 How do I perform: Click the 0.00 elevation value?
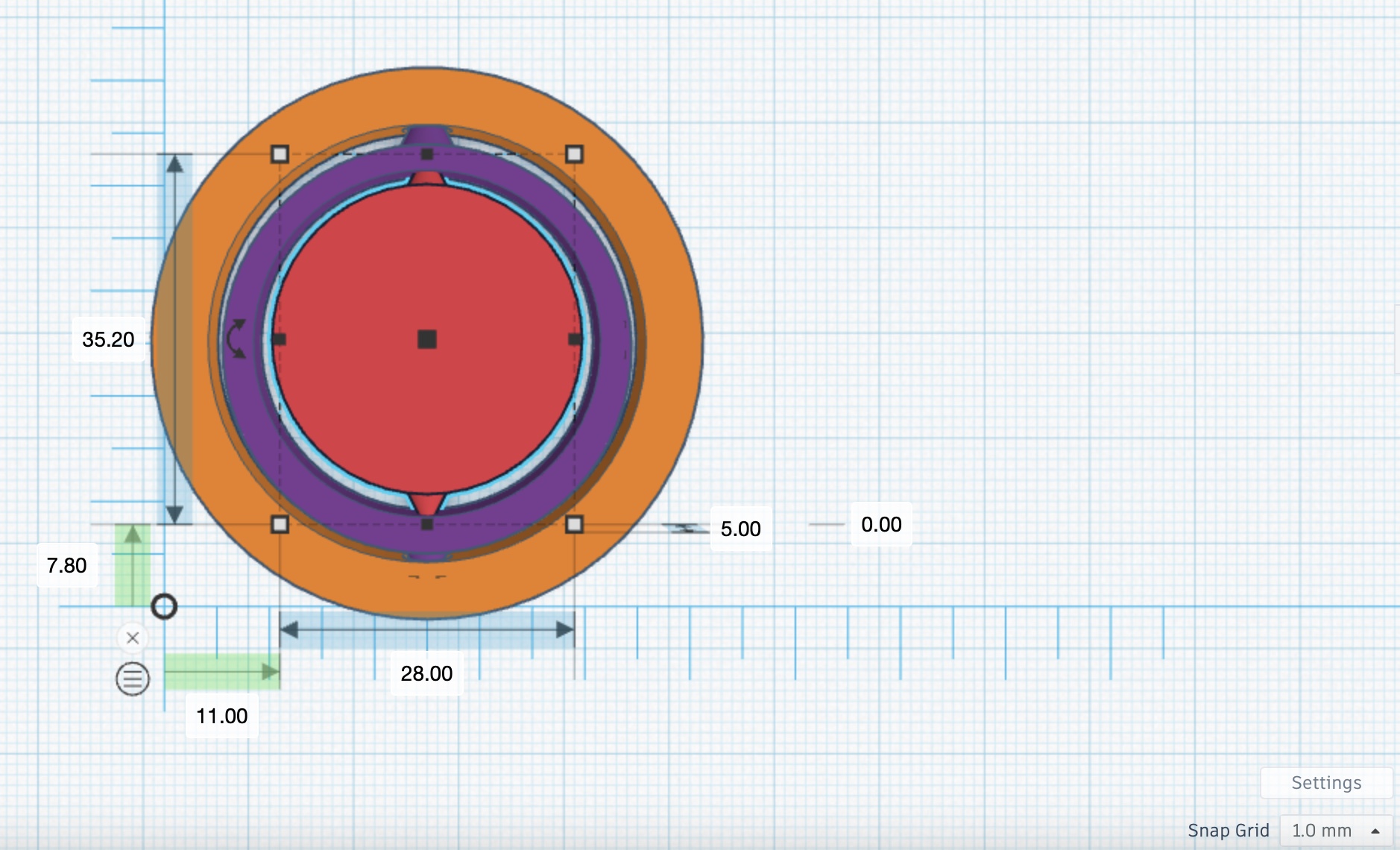[x=881, y=524]
